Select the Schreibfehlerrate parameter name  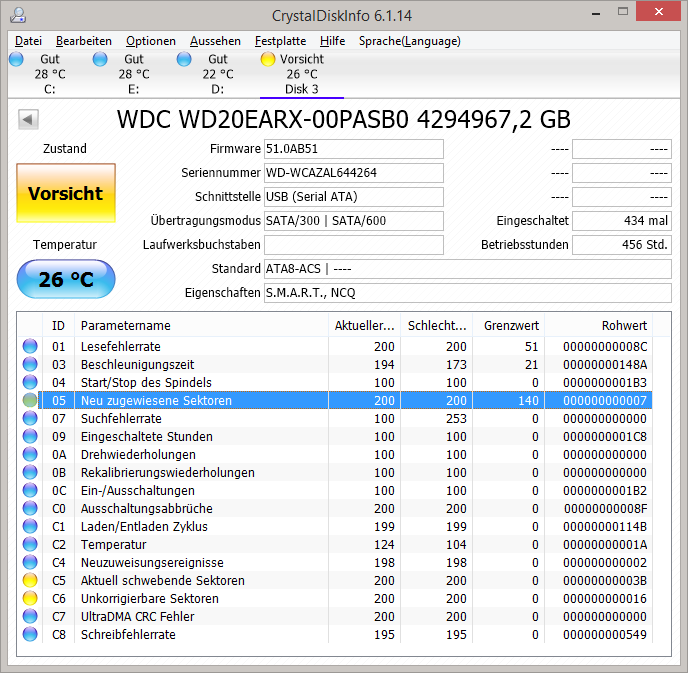tap(128, 634)
